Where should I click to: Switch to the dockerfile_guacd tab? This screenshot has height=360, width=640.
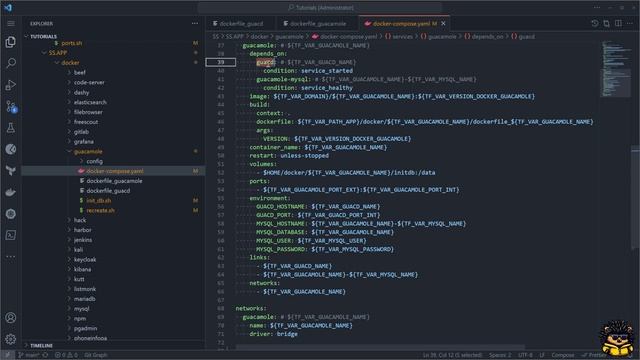coord(241,24)
